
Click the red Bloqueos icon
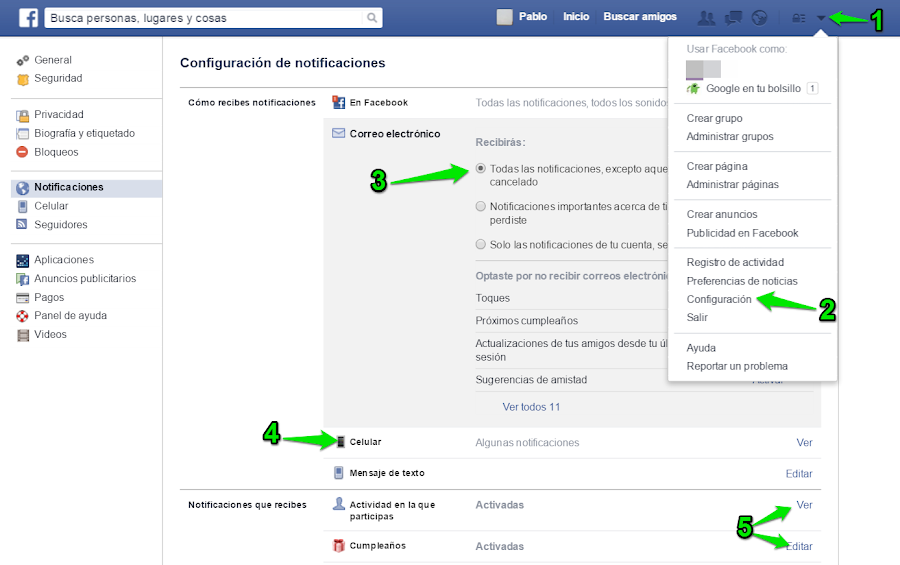pos(22,152)
